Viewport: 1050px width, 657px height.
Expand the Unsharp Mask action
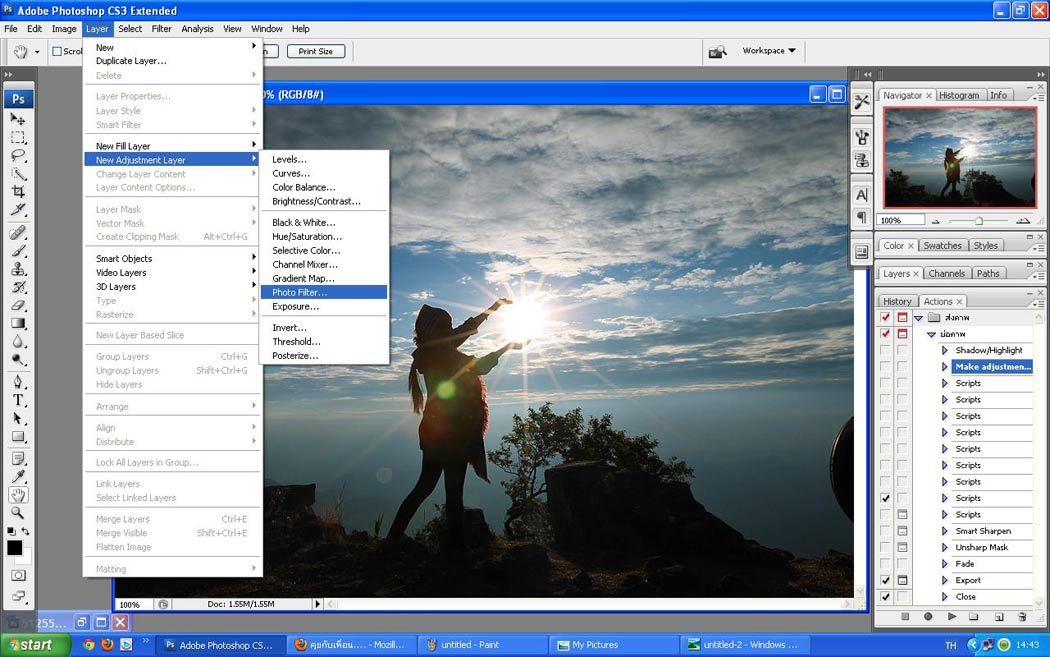944,548
